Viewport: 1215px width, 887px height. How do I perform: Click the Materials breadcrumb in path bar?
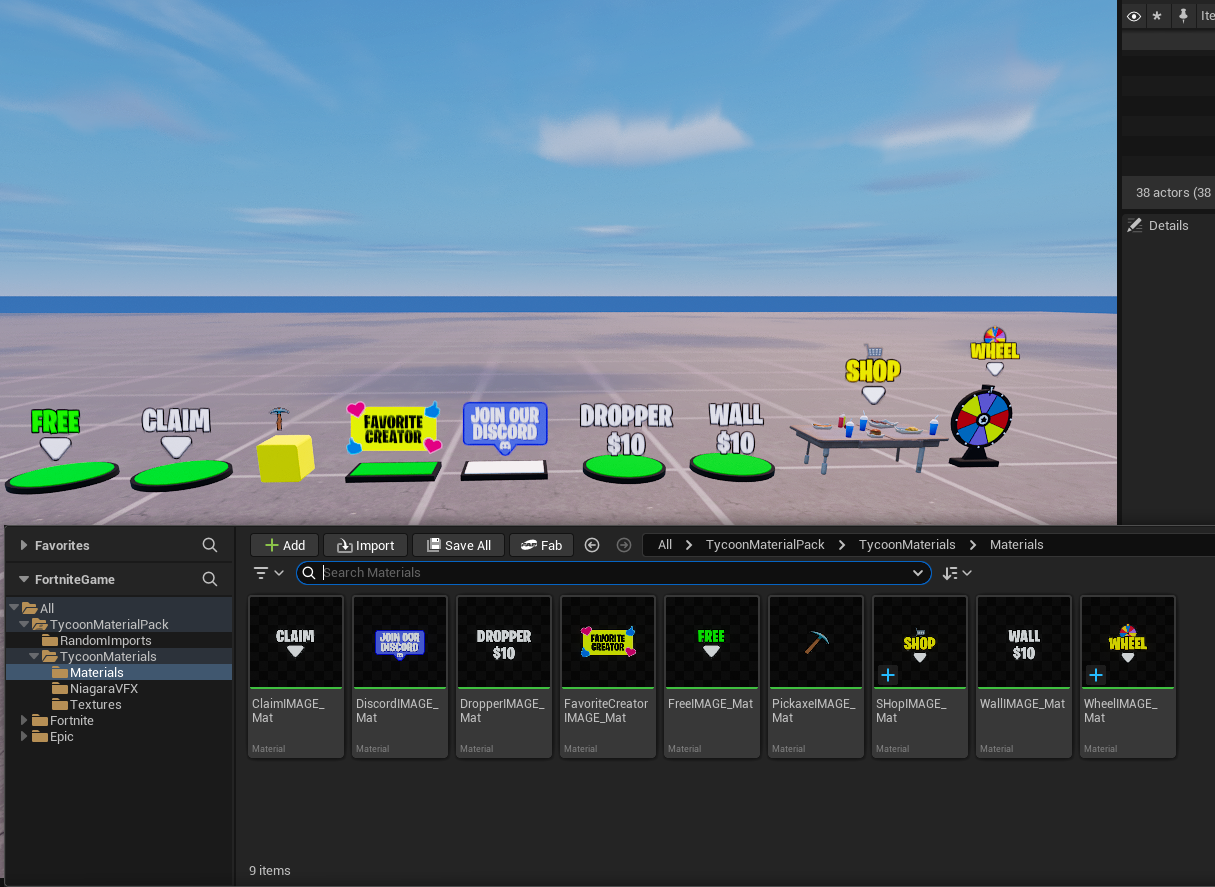1016,545
